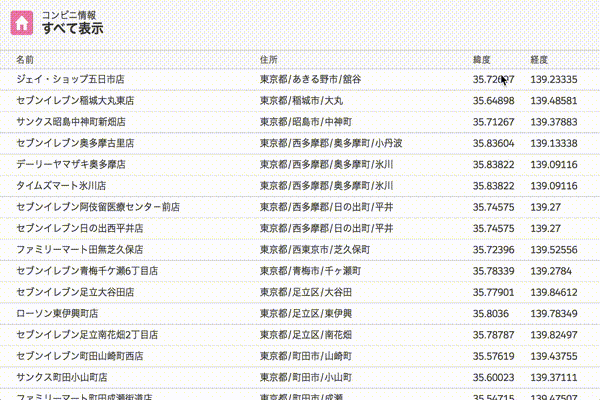Select address 東京都/昭島市/中神町
The width and height of the screenshot is (600, 400).
pyautogui.click(x=306, y=122)
